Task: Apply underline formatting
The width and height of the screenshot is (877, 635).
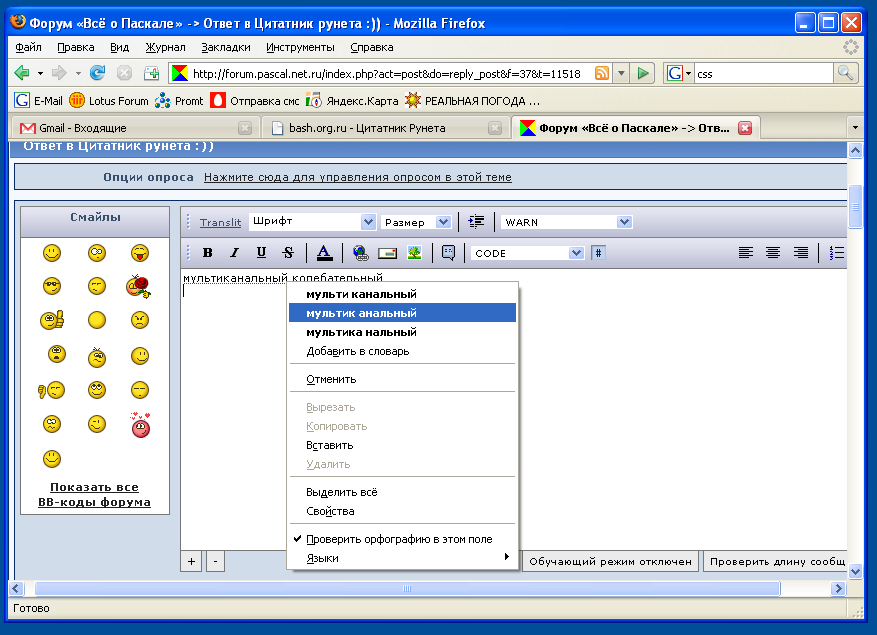Action: pyautogui.click(x=261, y=253)
